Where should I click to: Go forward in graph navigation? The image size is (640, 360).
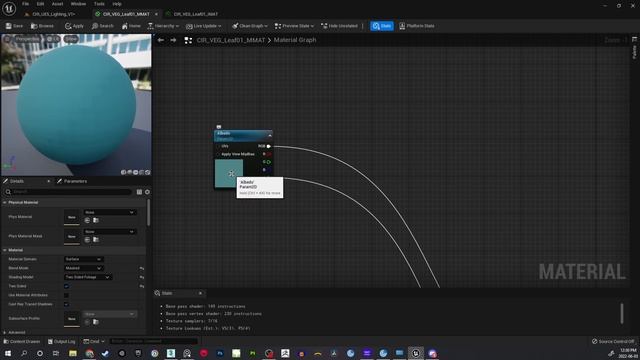point(173,40)
